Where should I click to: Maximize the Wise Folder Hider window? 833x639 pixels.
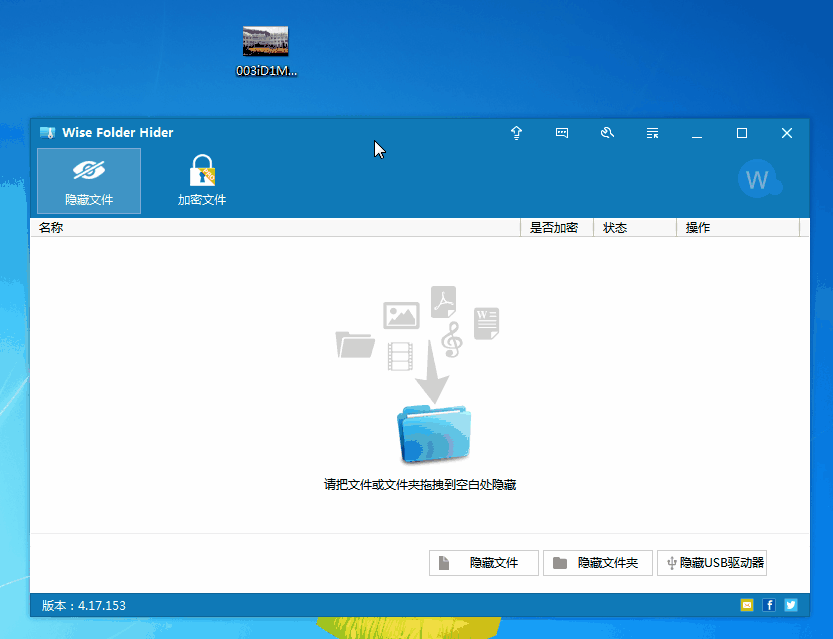pos(742,133)
